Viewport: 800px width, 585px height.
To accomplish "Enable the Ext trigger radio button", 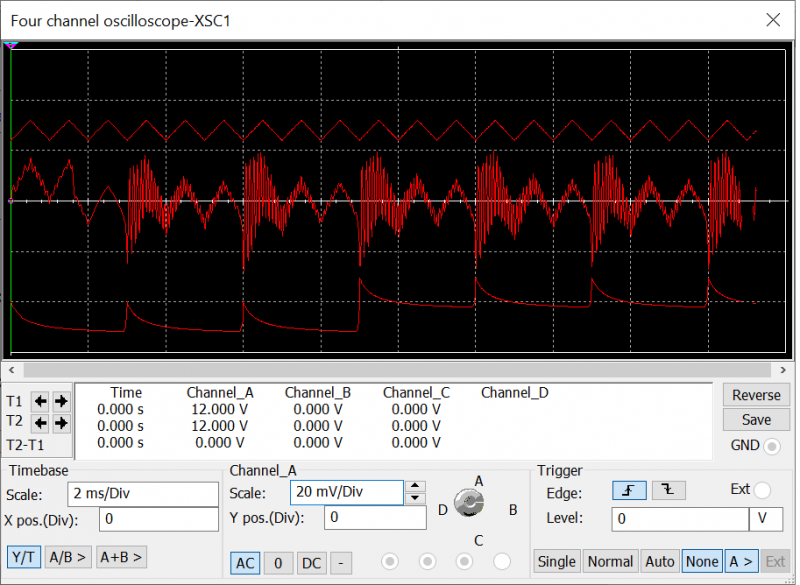I will point(762,490).
